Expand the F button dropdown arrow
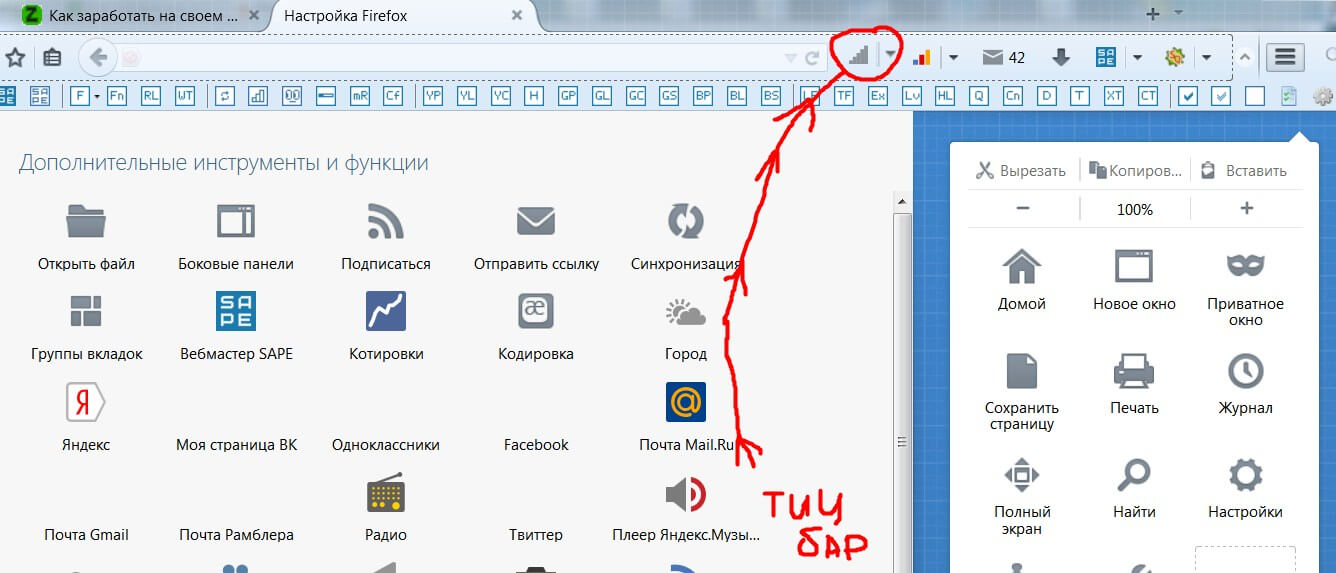Screen dimensions: 1336x573 point(97,96)
